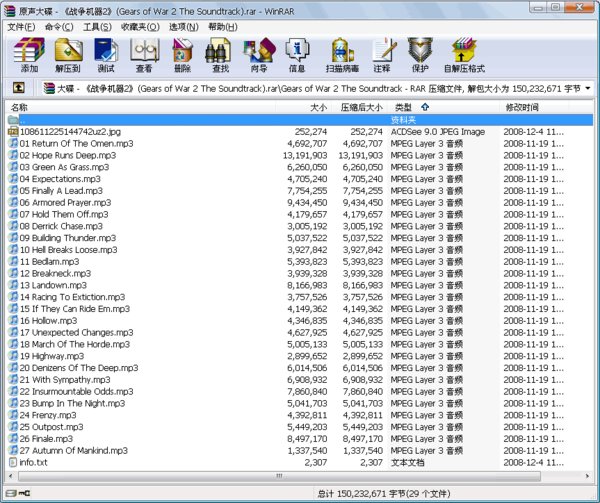600x503 pixels.
Task: Click the scroll left arrow button
Action: click(11, 476)
